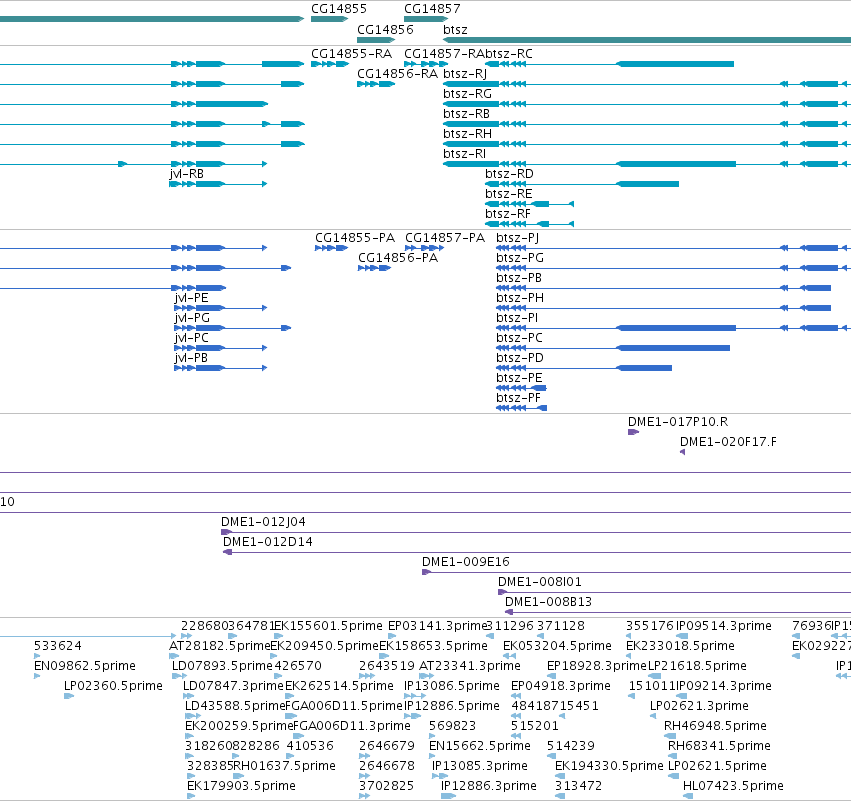Click the CG14855 gene label
The image size is (851, 801).
click(339, 9)
